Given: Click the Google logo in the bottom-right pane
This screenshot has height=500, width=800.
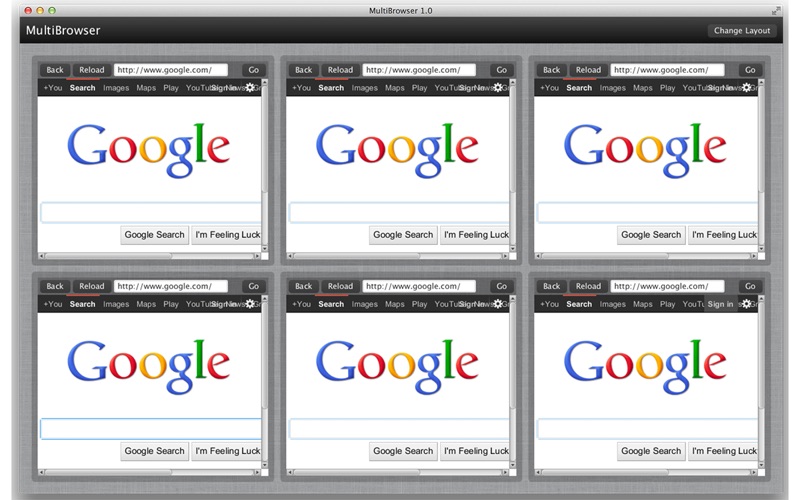Looking at the screenshot, I should tap(645, 366).
